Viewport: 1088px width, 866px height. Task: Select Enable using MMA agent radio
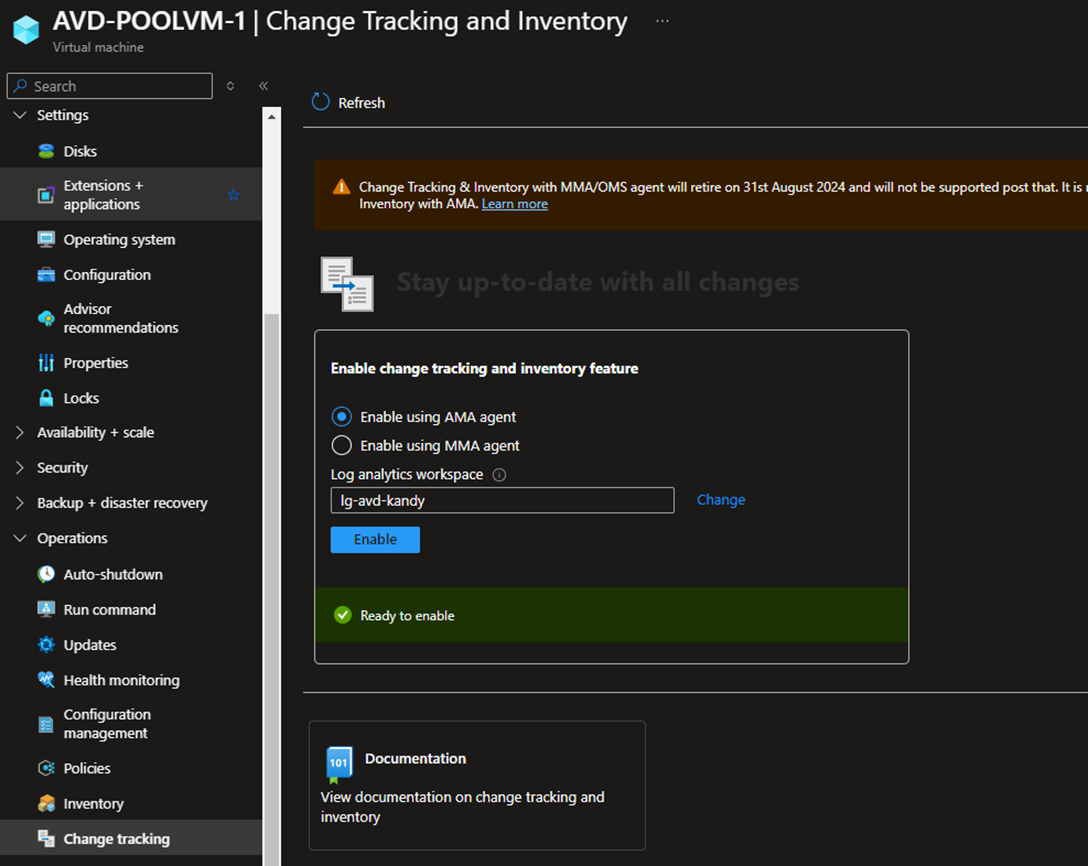(341, 445)
